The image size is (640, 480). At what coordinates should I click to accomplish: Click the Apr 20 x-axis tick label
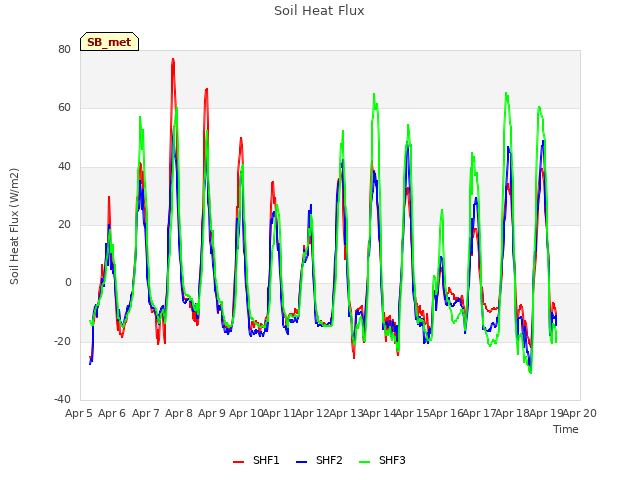[580, 413]
